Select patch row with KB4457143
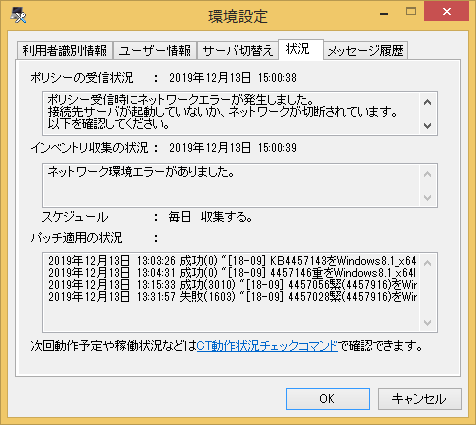This screenshot has width=476, height=425. coord(232,261)
